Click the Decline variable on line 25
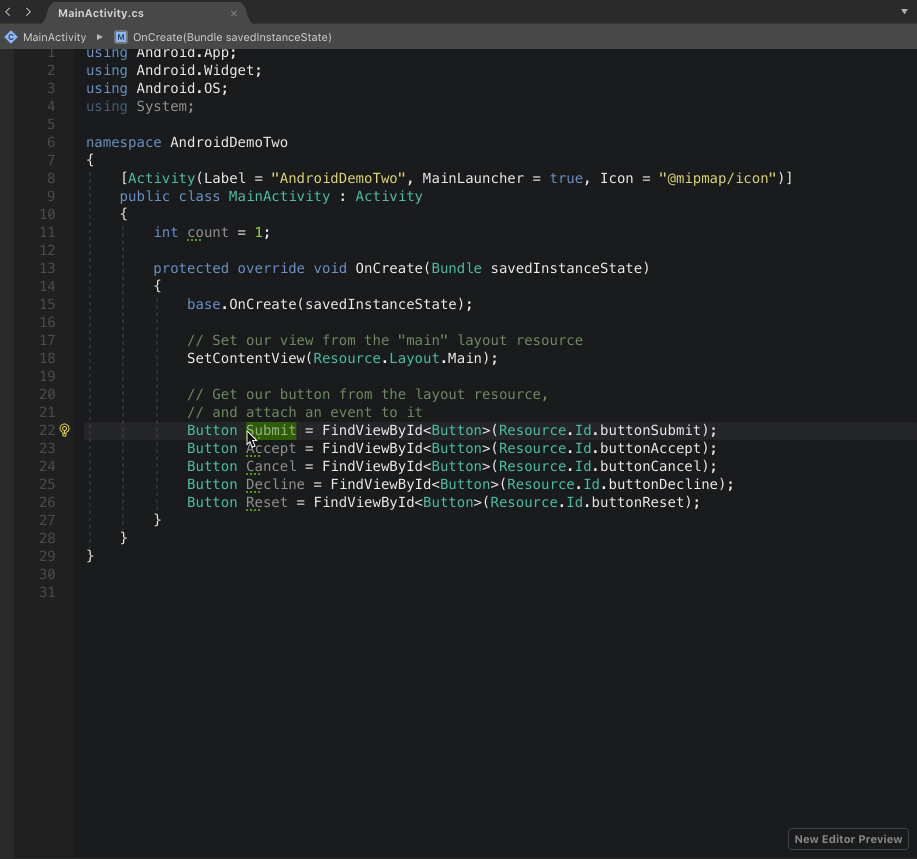 (x=275, y=484)
